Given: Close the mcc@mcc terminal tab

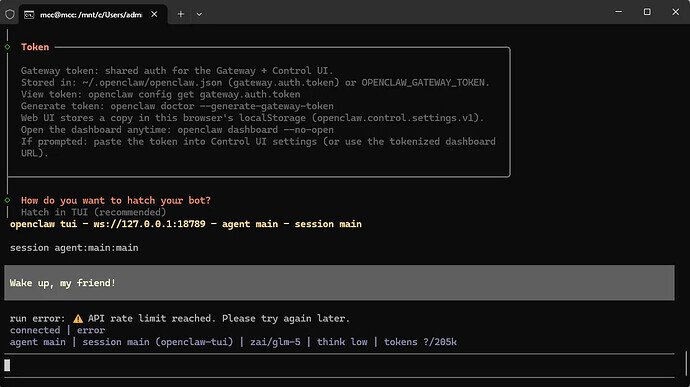Looking at the screenshot, I should click(154, 14).
